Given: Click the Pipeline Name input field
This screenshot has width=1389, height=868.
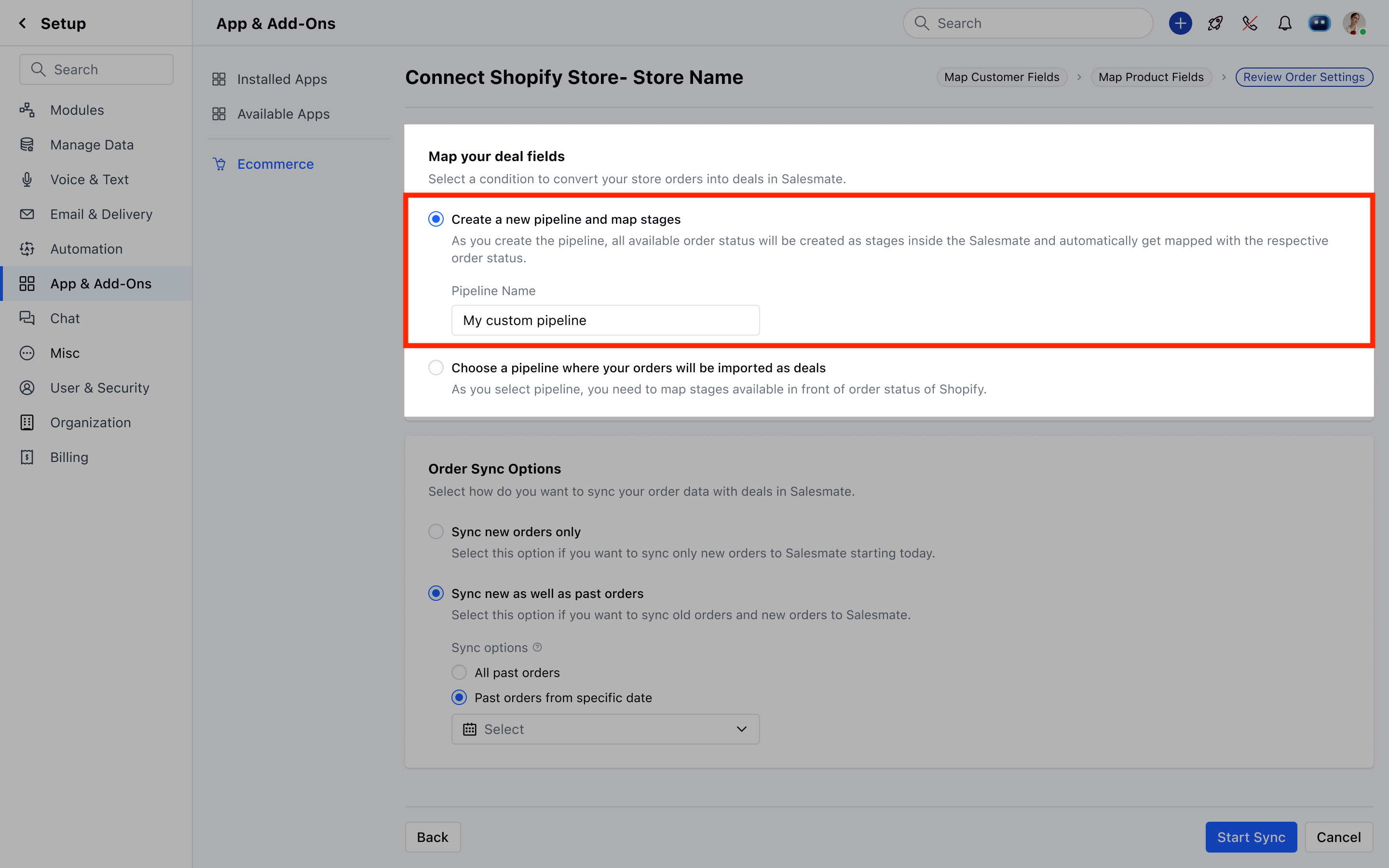Looking at the screenshot, I should click(x=605, y=320).
